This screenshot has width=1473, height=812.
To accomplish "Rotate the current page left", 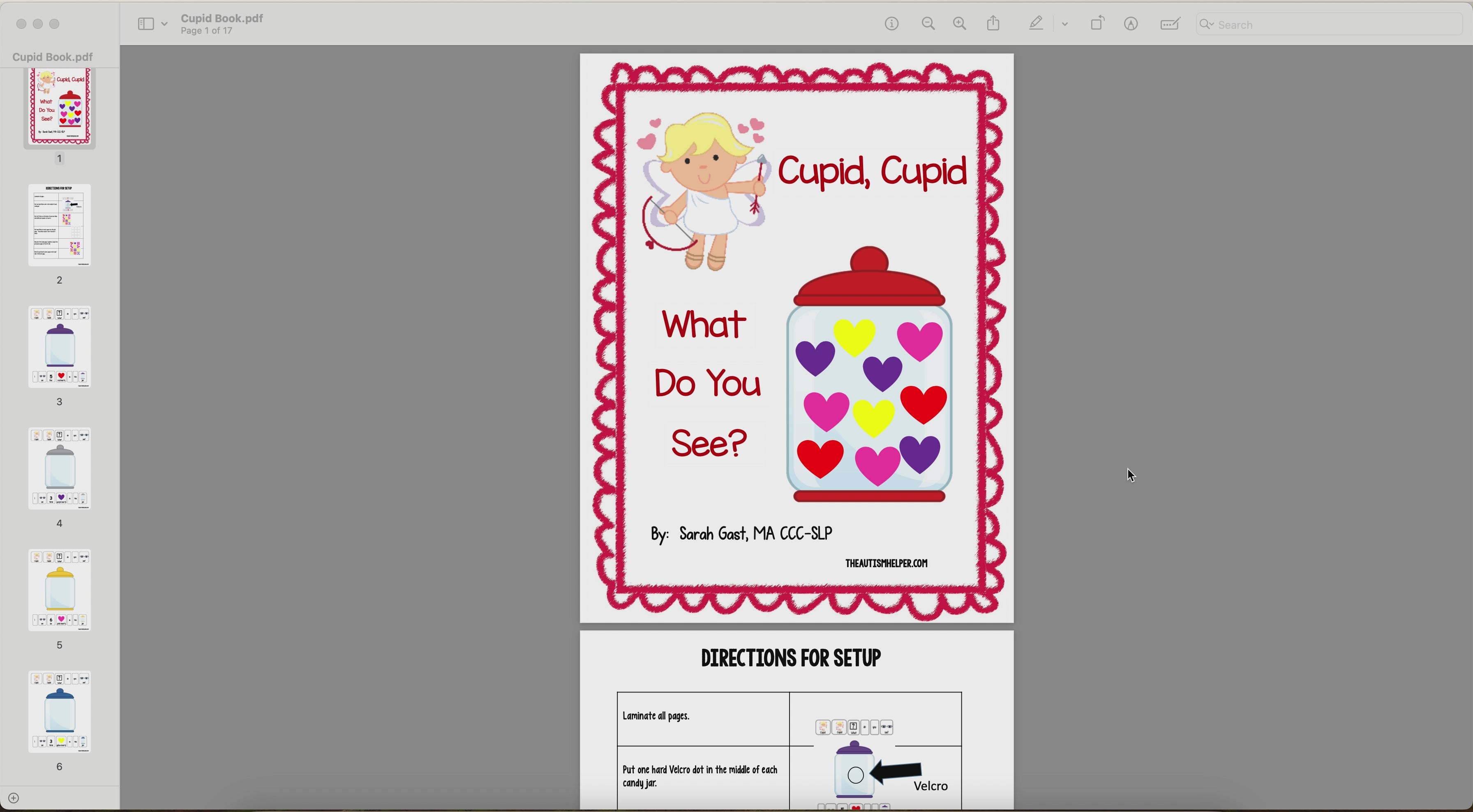I will point(1097,23).
